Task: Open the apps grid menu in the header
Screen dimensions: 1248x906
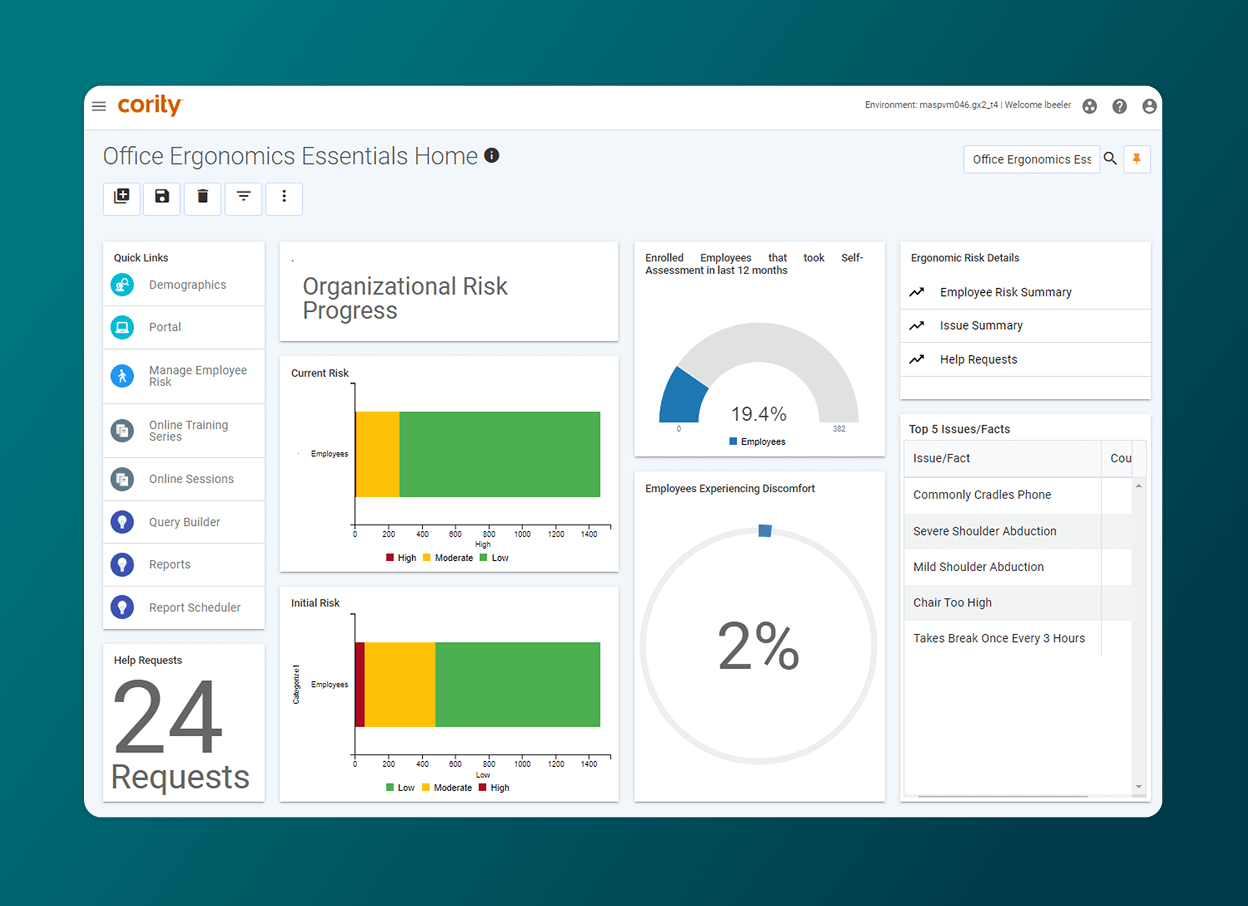Action: pyautogui.click(x=1089, y=105)
